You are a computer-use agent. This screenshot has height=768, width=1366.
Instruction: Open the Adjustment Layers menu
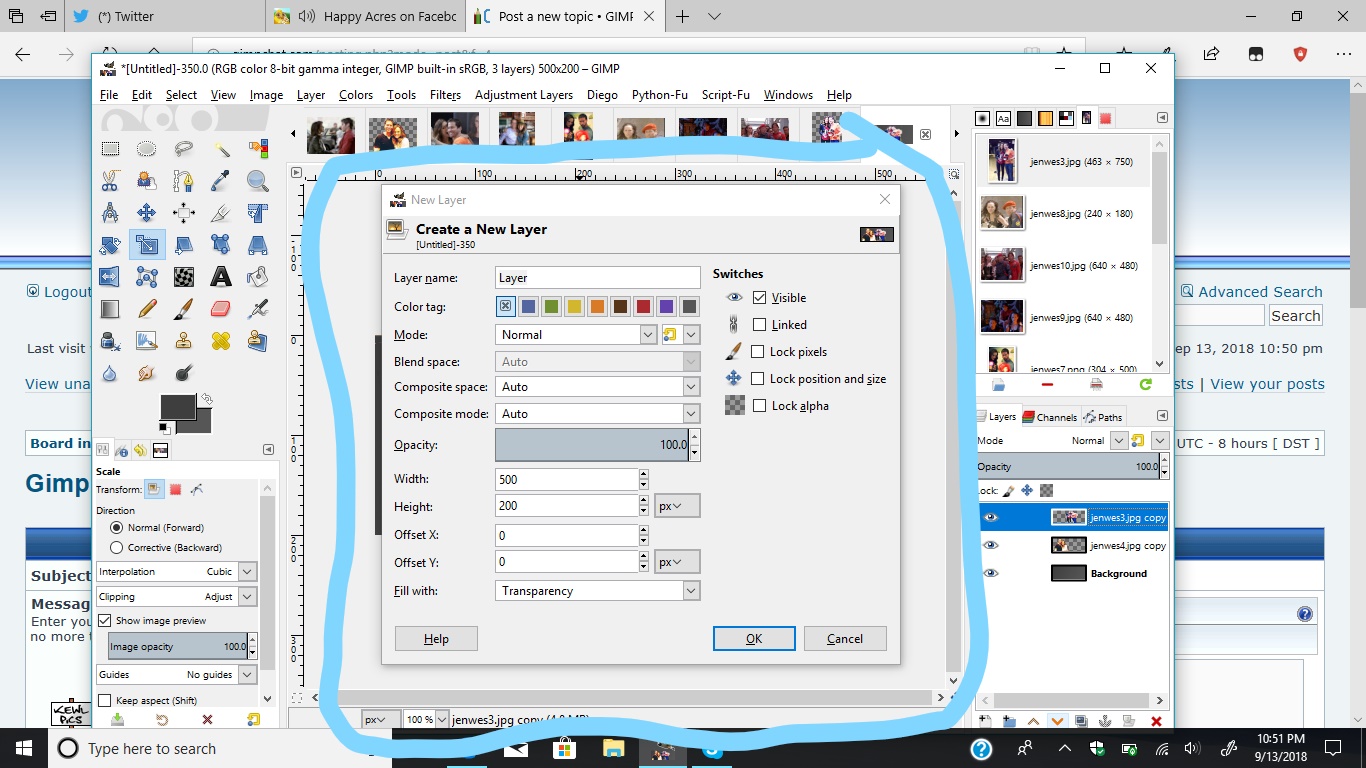pyautogui.click(x=524, y=95)
